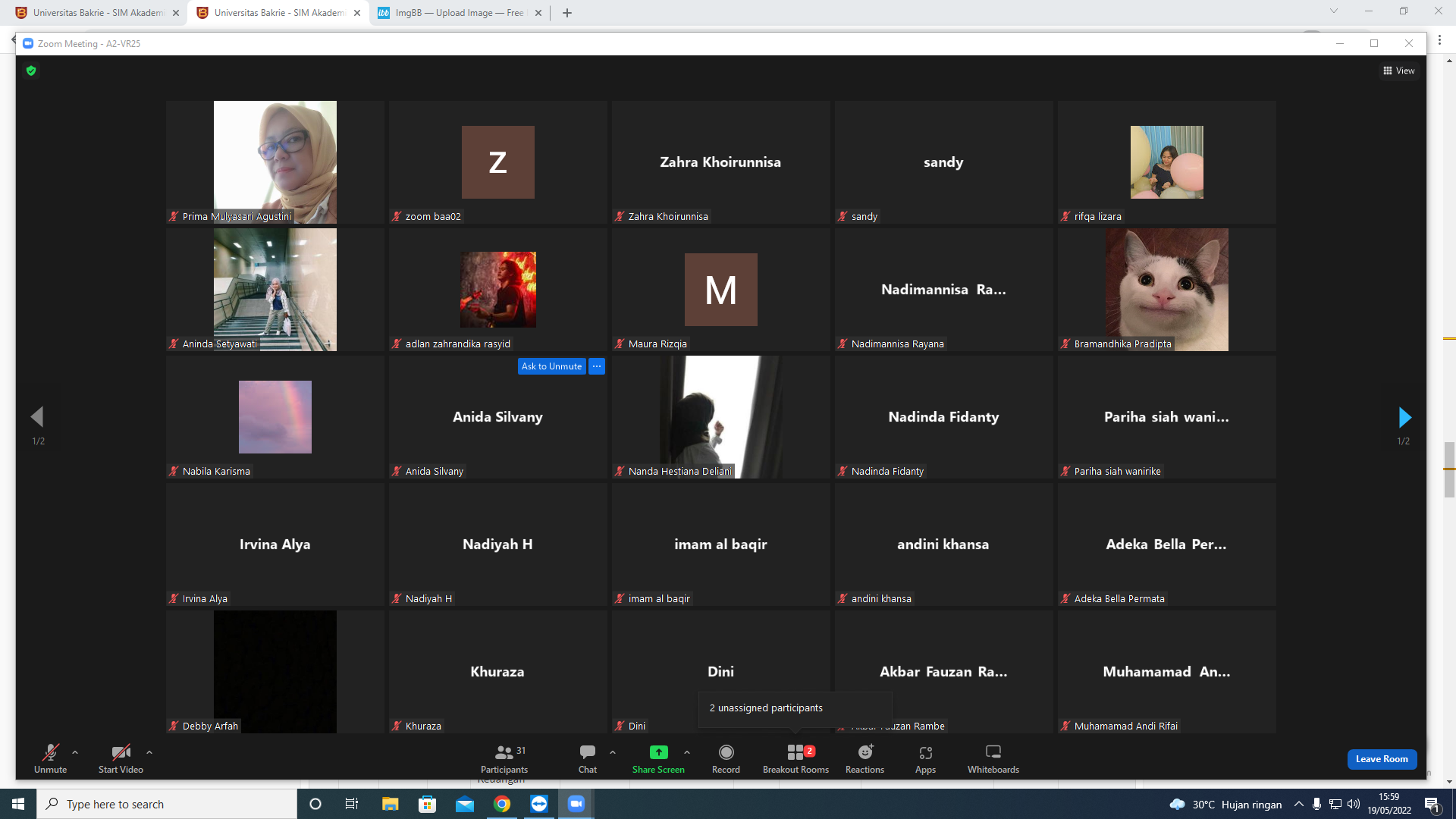Start recording the meeting
Viewport: 1456px width, 819px height.
pyautogui.click(x=726, y=758)
